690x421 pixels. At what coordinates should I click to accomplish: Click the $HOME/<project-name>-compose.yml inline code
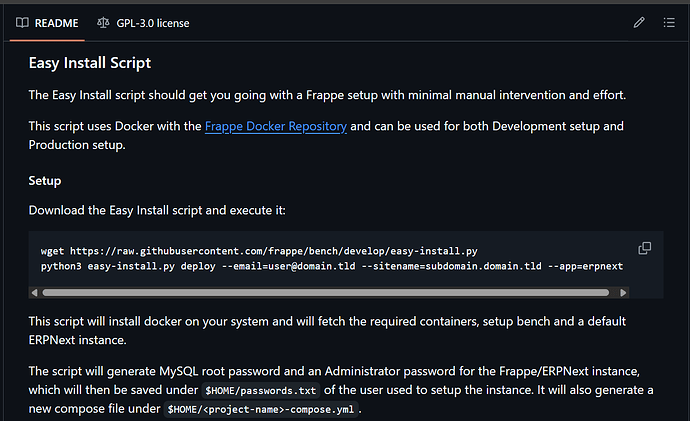pos(259,409)
